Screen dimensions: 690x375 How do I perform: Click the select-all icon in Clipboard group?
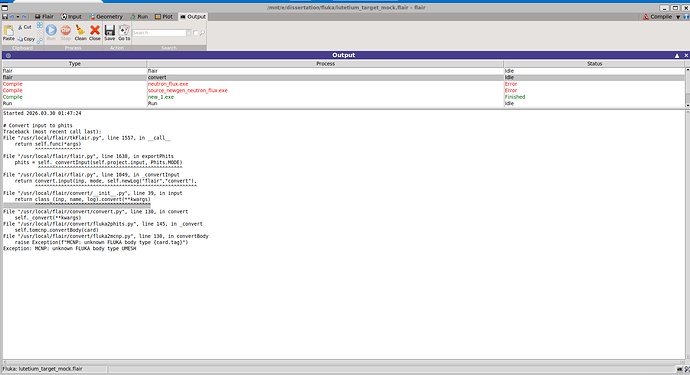[40, 26]
